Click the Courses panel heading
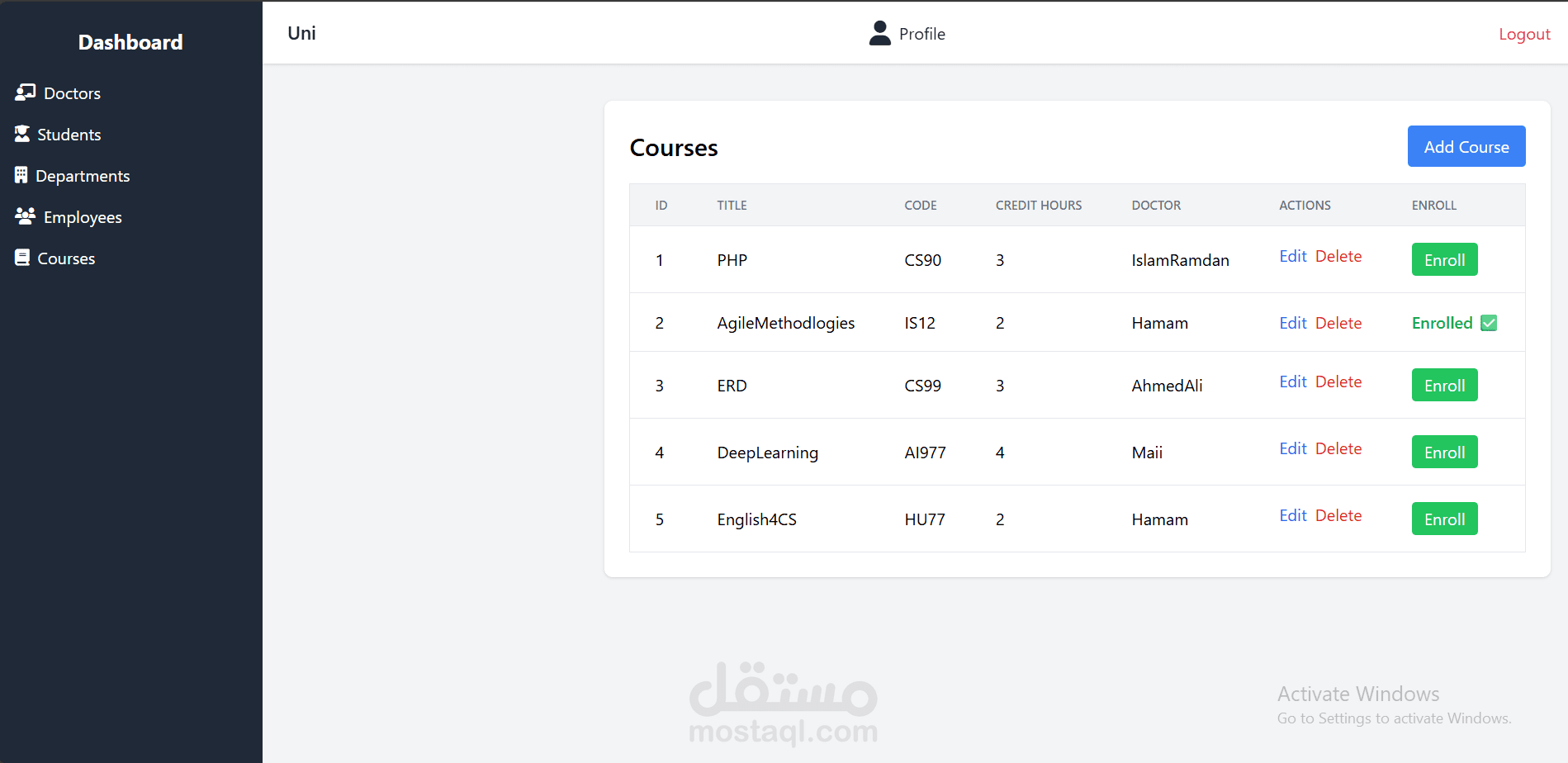This screenshot has width=1568, height=763. click(674, 148)
